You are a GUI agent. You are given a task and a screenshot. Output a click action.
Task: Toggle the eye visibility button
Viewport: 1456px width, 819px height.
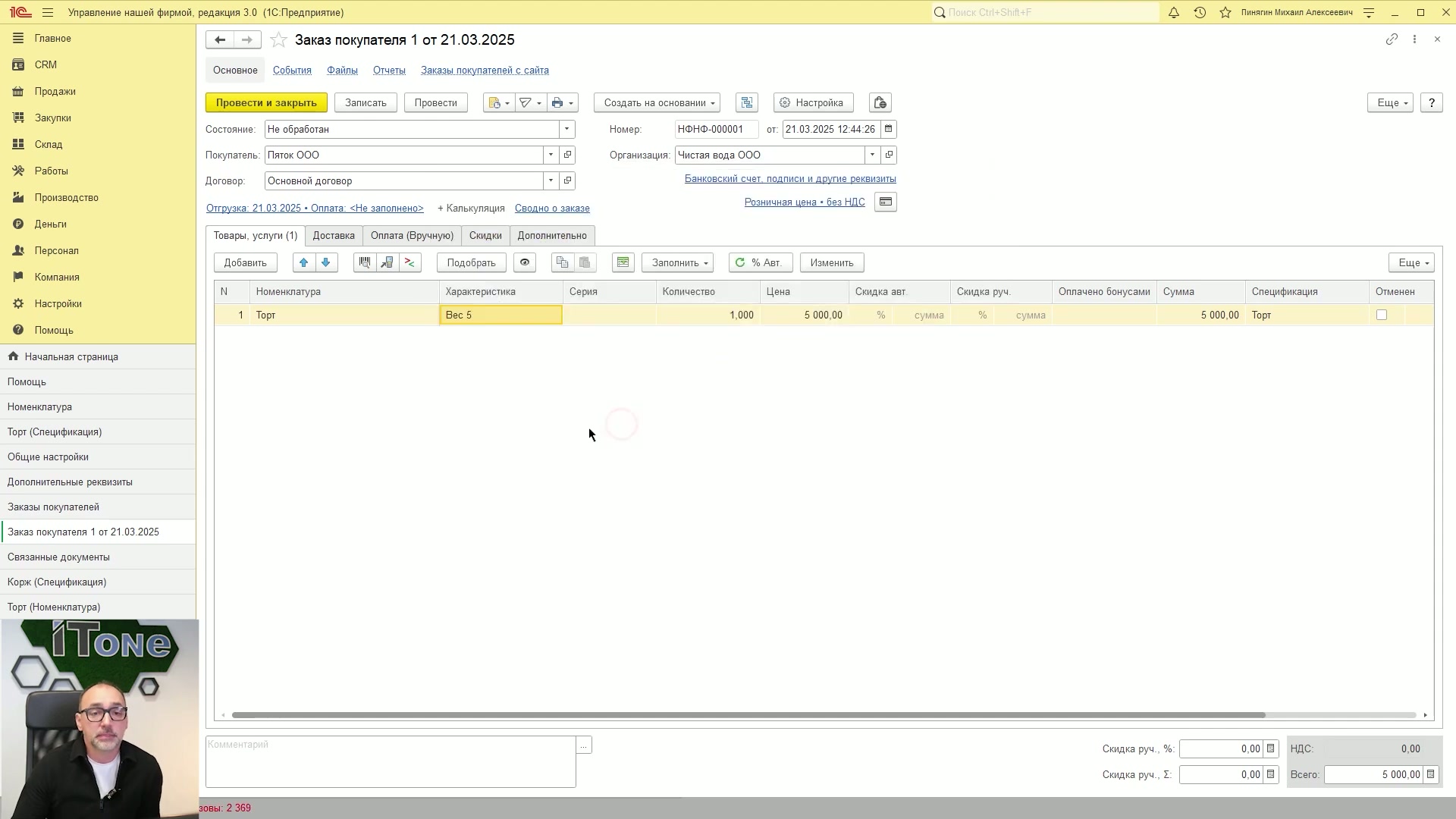pos(525,262)
